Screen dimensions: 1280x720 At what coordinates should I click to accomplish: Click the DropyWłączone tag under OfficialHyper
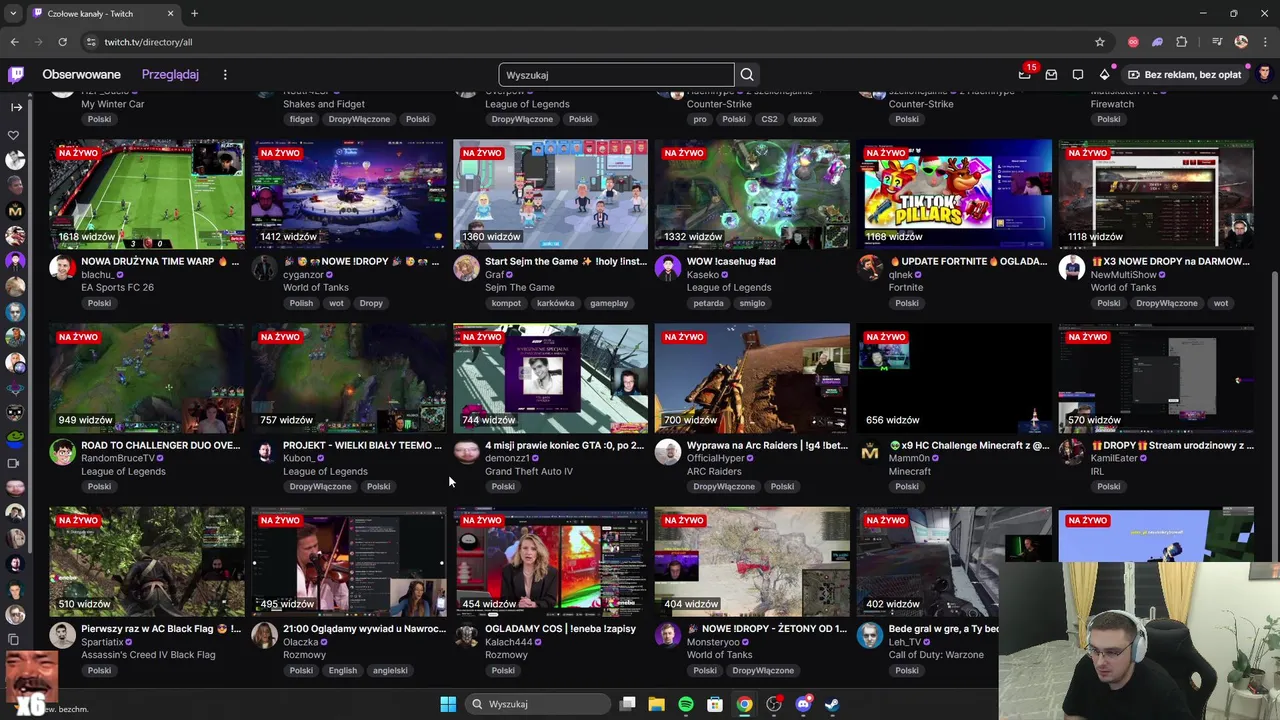[724, 487]
